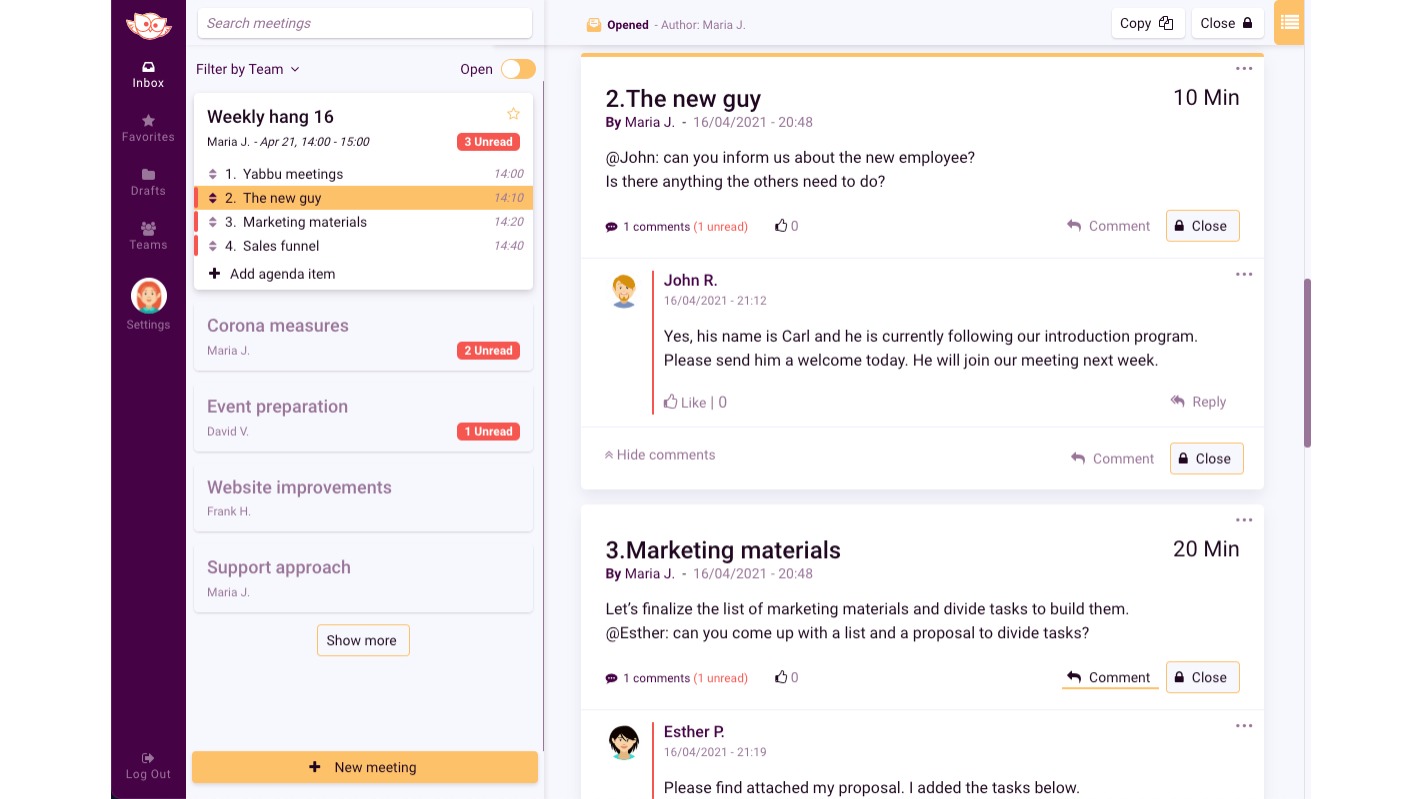Reorder handle for Sales funnel item
Image resolution: width=1422 pixels, height=799 pixels.
(x=213, y=246)
